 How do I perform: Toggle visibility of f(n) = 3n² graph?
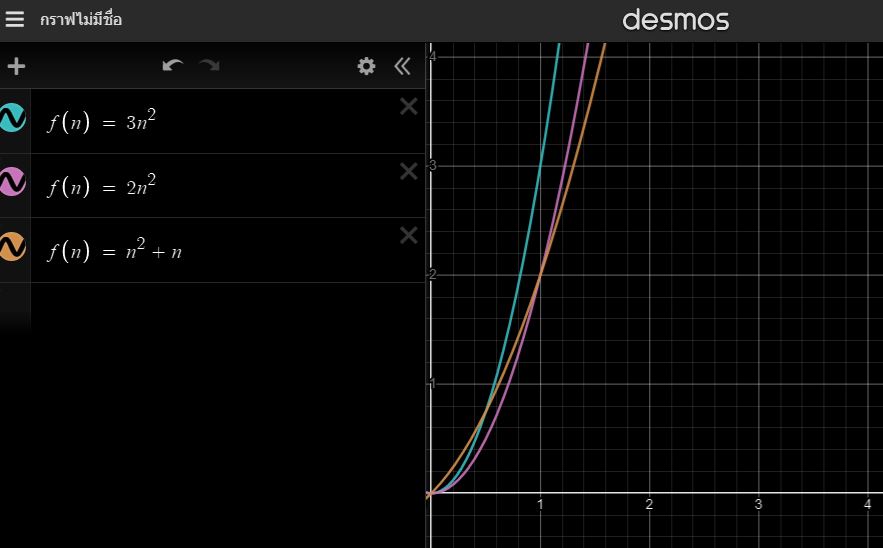[13, 118]
